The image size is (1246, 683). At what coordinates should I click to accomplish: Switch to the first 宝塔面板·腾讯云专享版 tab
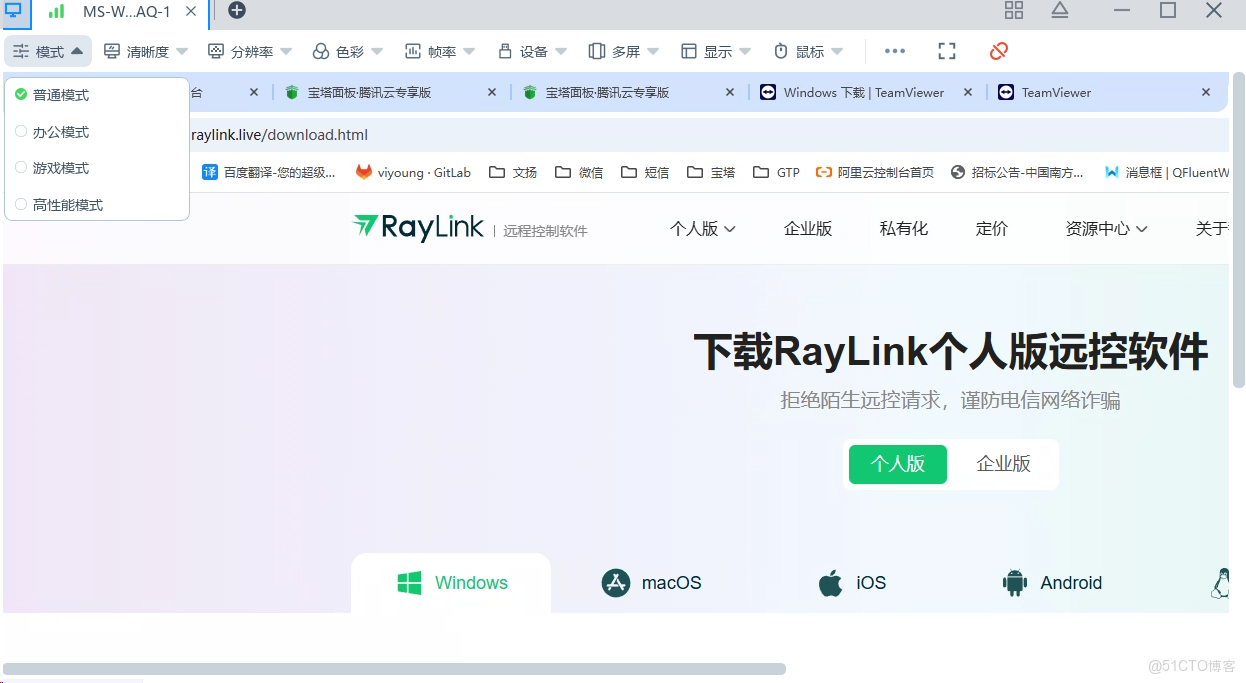(389, 92)
